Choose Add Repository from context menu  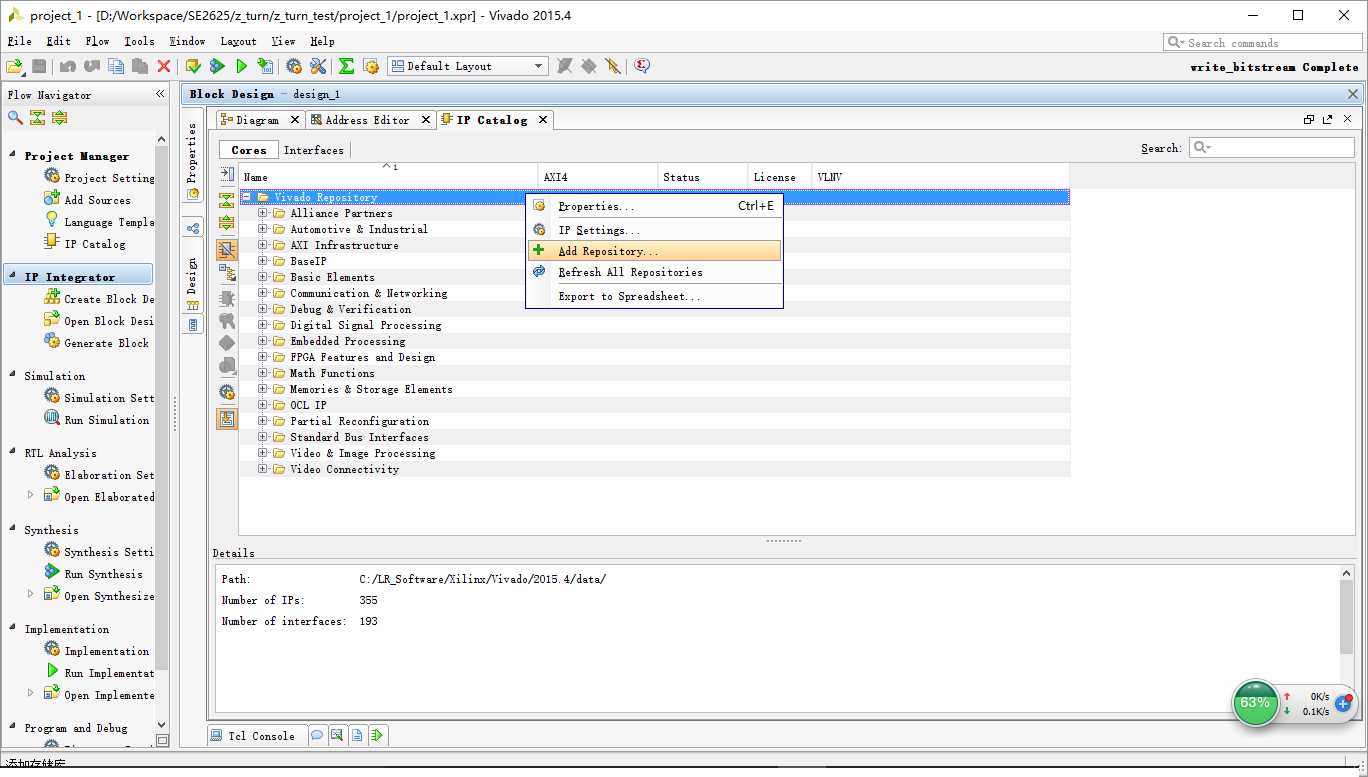click(x=654, y=251)
